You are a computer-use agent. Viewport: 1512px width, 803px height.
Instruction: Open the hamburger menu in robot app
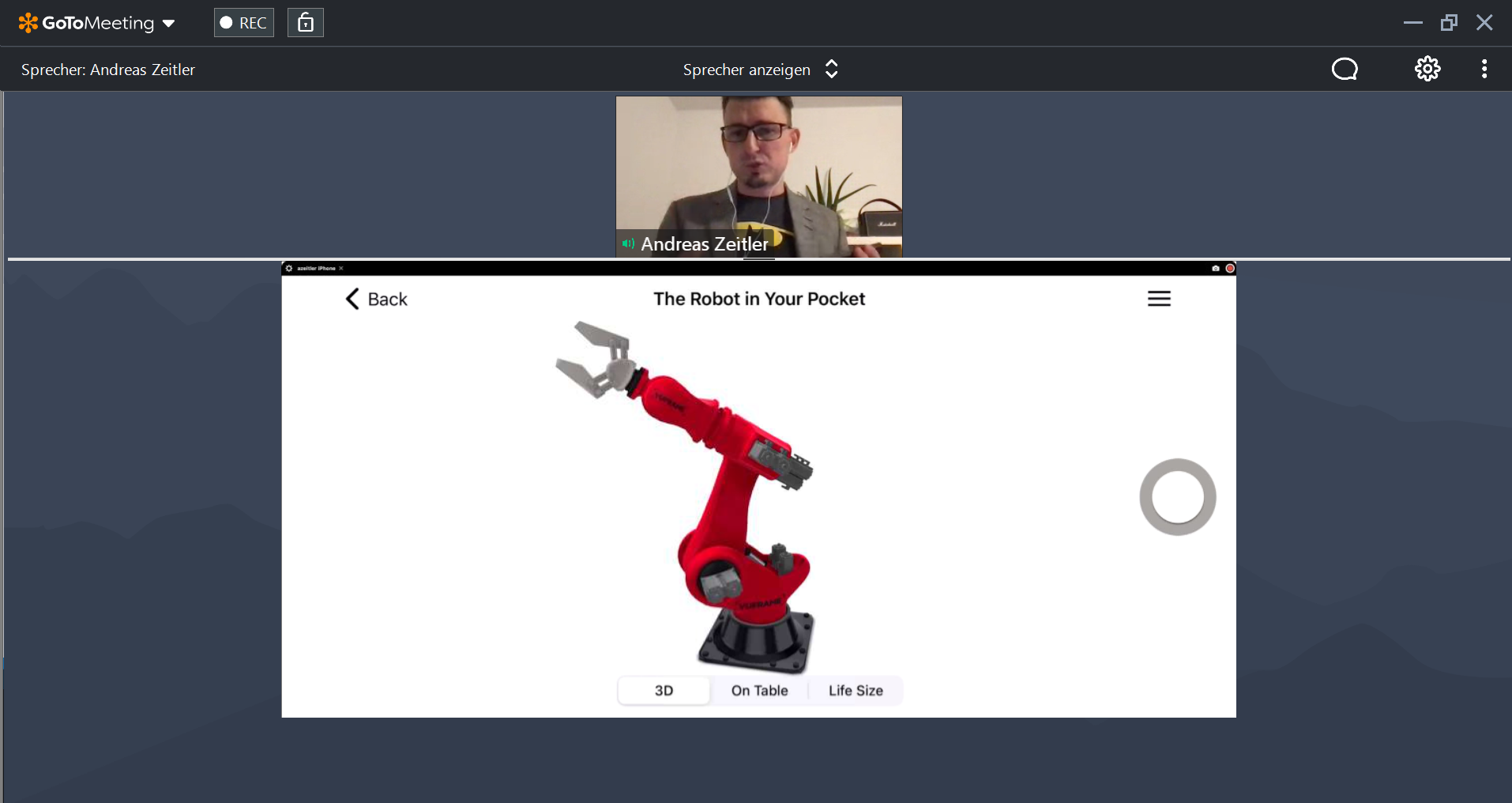pyautogui.click(x=1158, y=299)
